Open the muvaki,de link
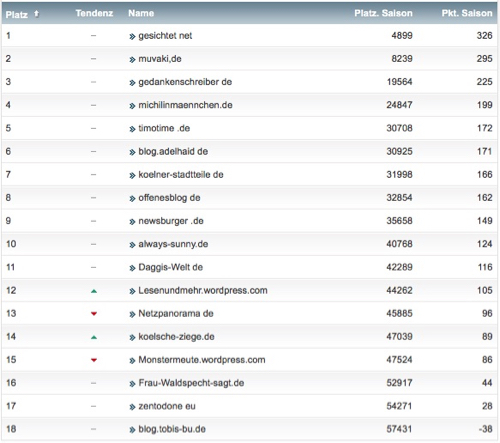Image resolution: width=500 pixels, height=443 pixels. tap(160, 59)
